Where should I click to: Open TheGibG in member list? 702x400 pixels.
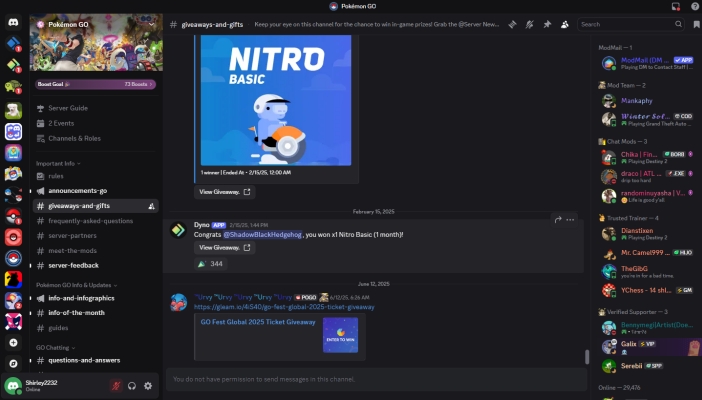(650, 271)
